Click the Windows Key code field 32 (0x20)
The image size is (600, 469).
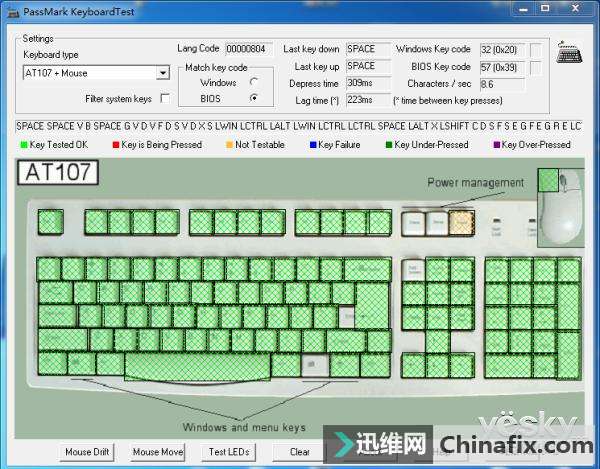502,50
